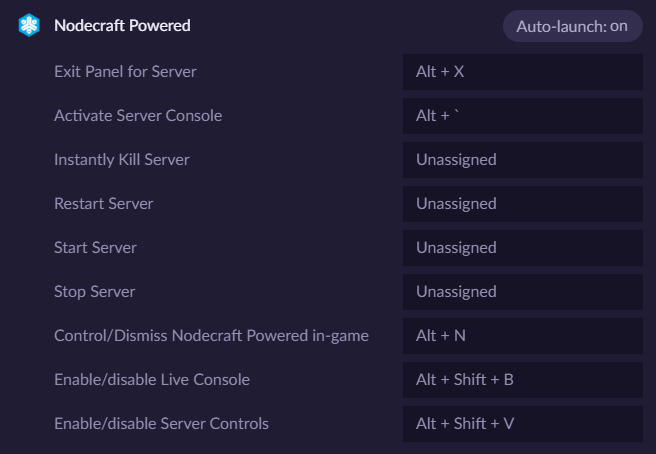Select the Start Server unassigned hotkey box
The image size is (656, 454).
tap(523, 248)
